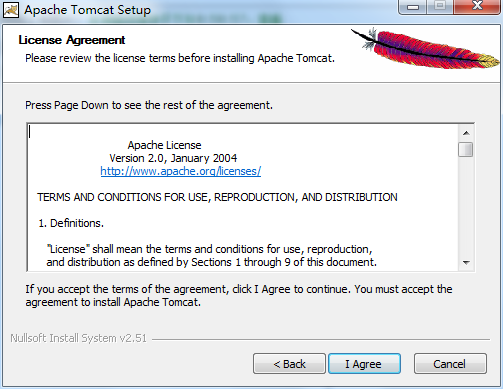Cancel the Tomcat installation
Image resolution: width=503 pixels, height=389 pixels.
pyautogui.click(x=450, y=364)
